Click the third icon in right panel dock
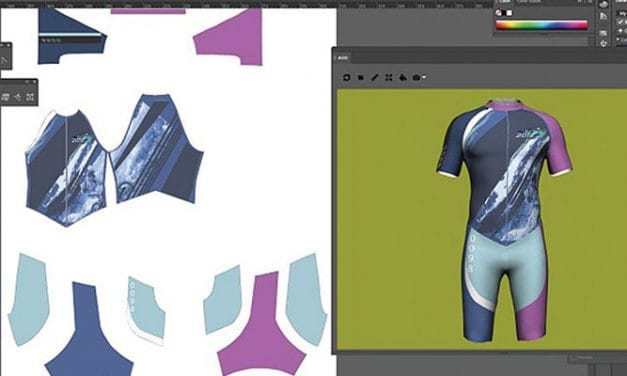 (603, 32)
